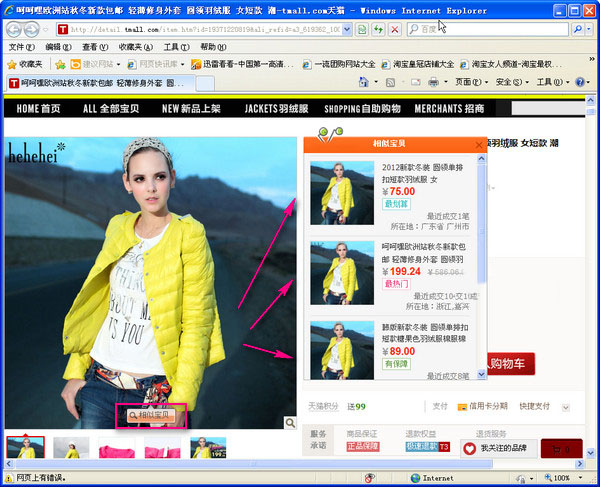The width and height of the screenshot is (600, 487).
Task: Select the fifth thumbnail showing 199 price tag
Action: click(208, 447)
